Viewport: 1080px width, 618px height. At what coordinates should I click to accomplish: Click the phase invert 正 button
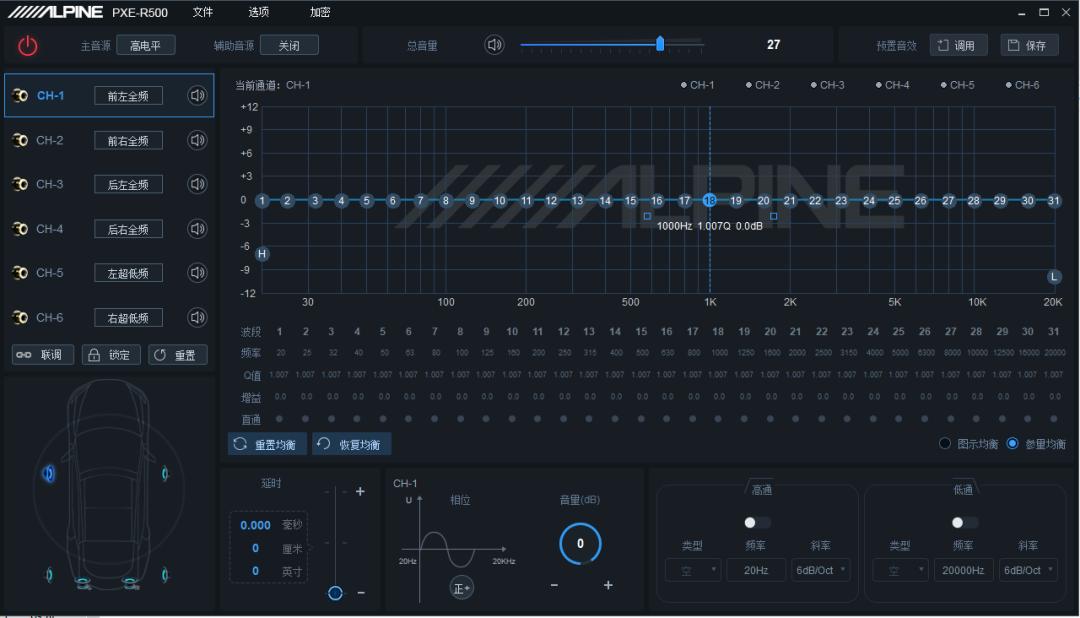(x=461, y=588)
